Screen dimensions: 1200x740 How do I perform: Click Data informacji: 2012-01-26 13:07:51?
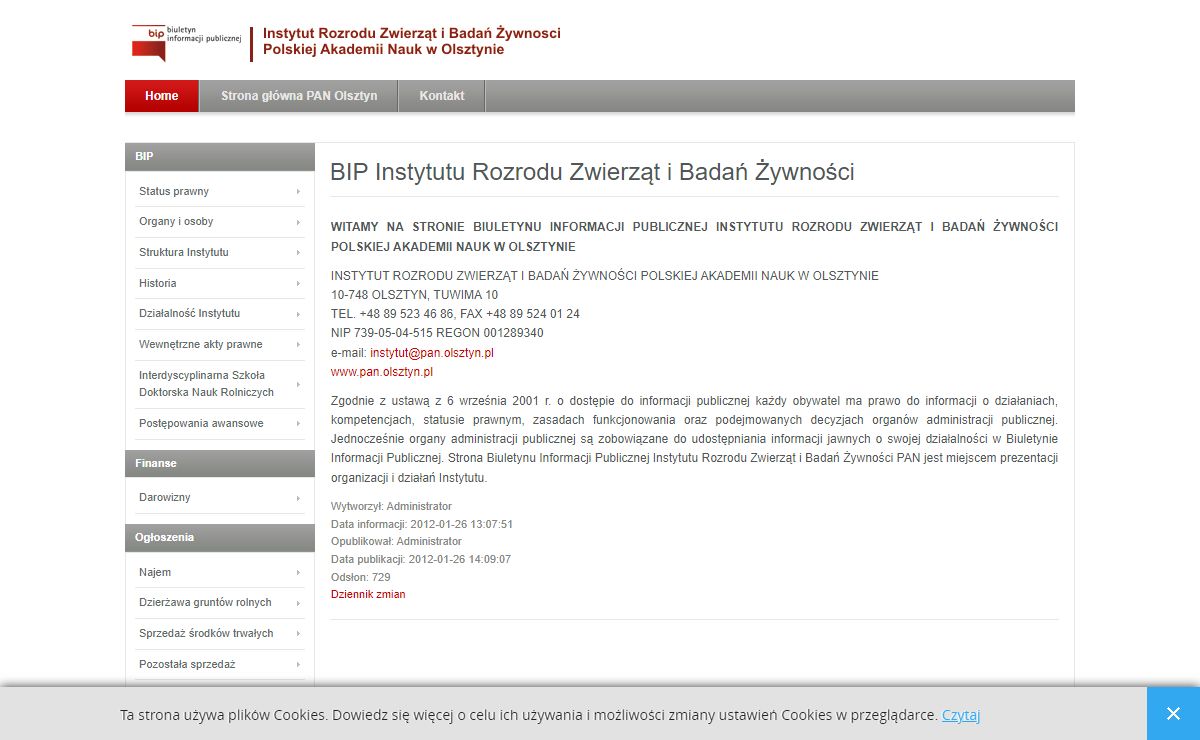pyautogui.click(x=422, y=524)
